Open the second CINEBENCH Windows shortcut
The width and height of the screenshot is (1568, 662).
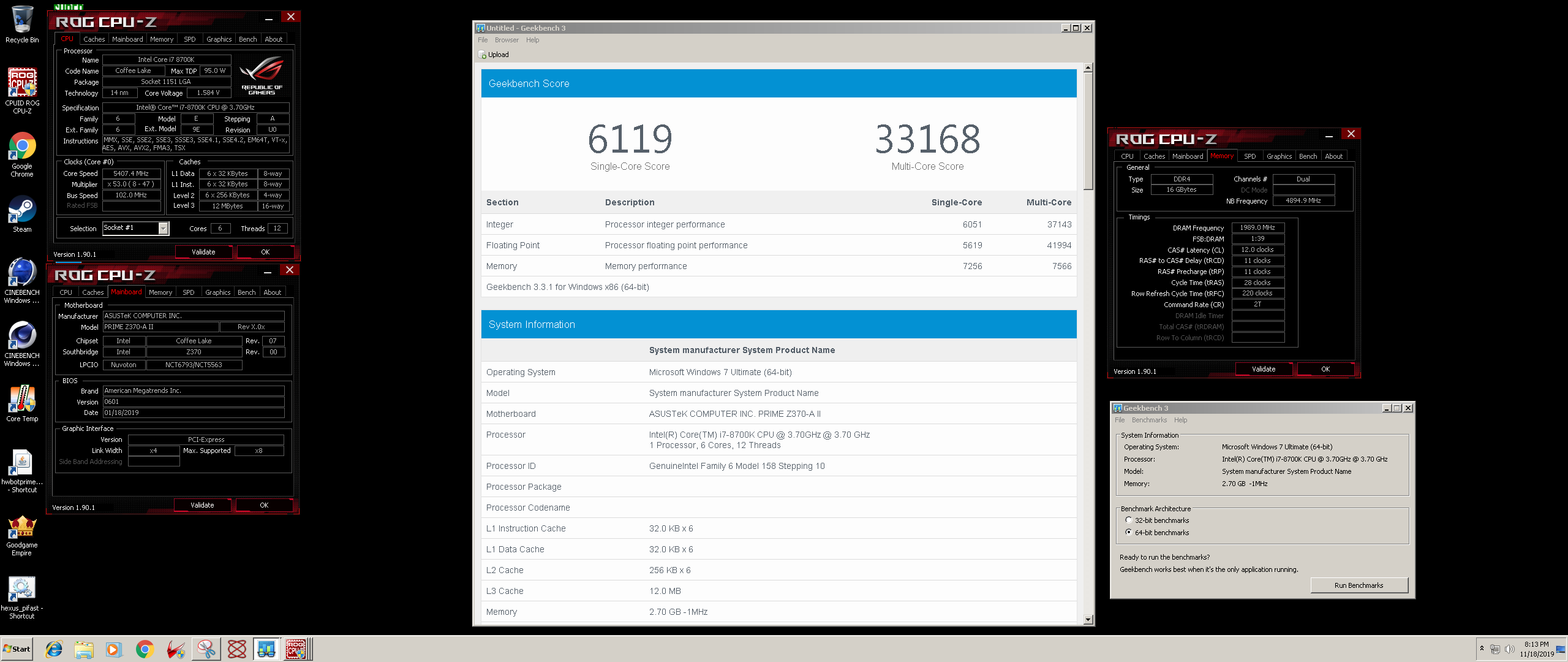click(22, 344)
